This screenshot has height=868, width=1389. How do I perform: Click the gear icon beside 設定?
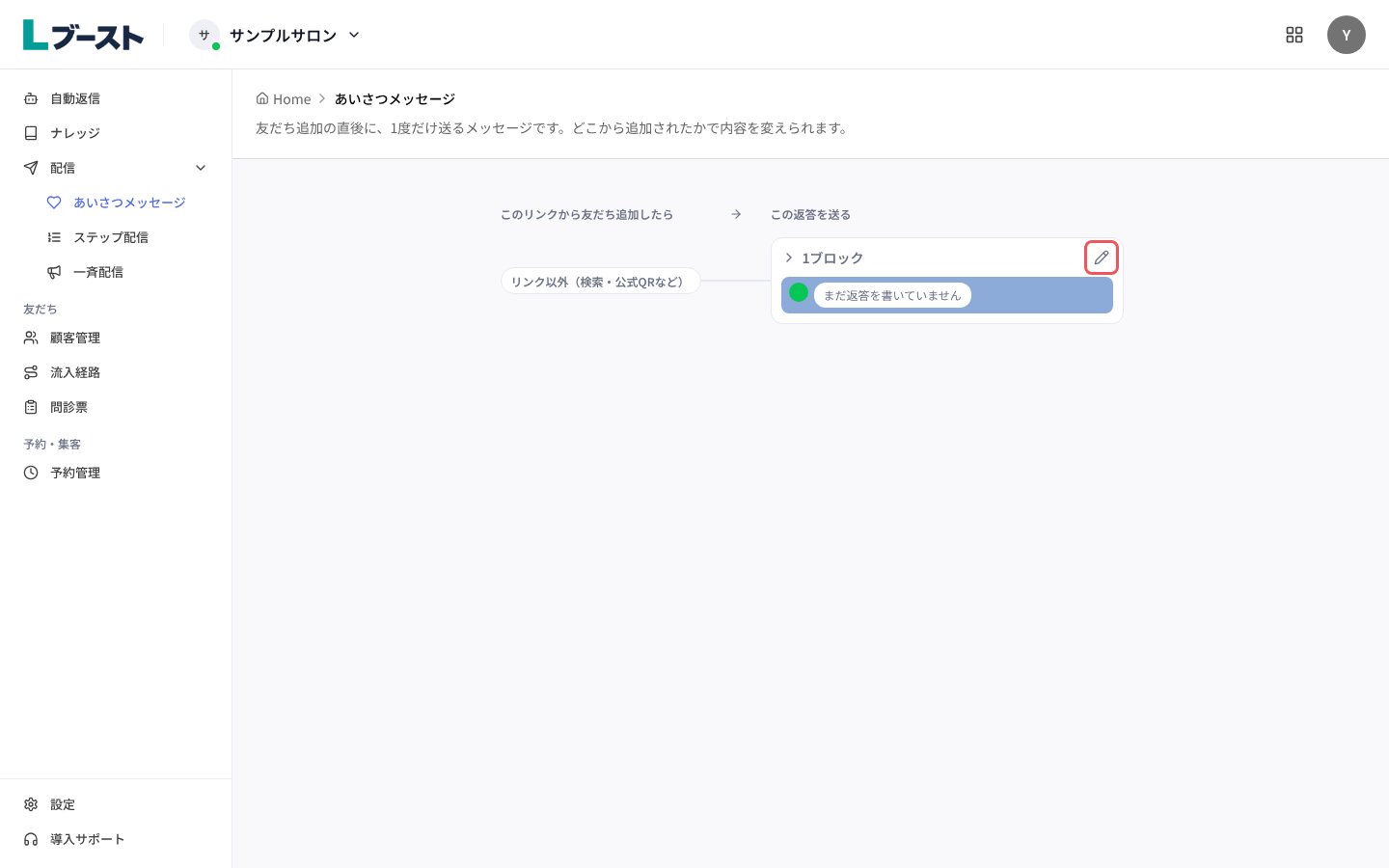tap(31, 804)
